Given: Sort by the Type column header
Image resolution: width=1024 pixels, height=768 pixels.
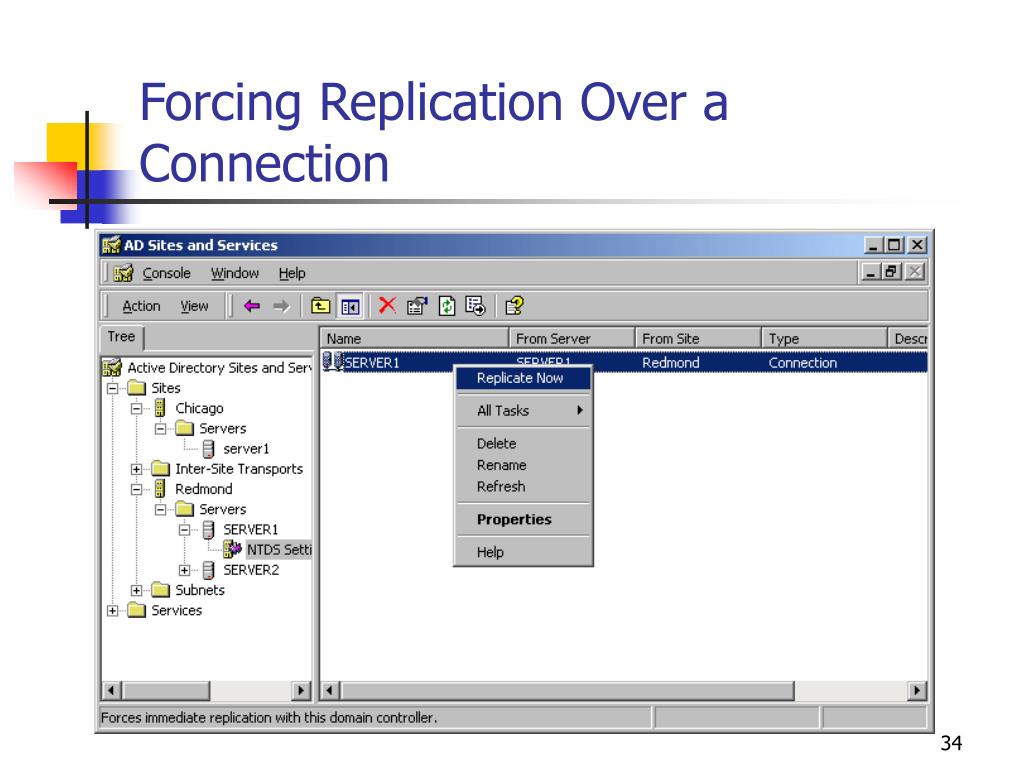Looking at the screenshot, I should tap(824, 338).
